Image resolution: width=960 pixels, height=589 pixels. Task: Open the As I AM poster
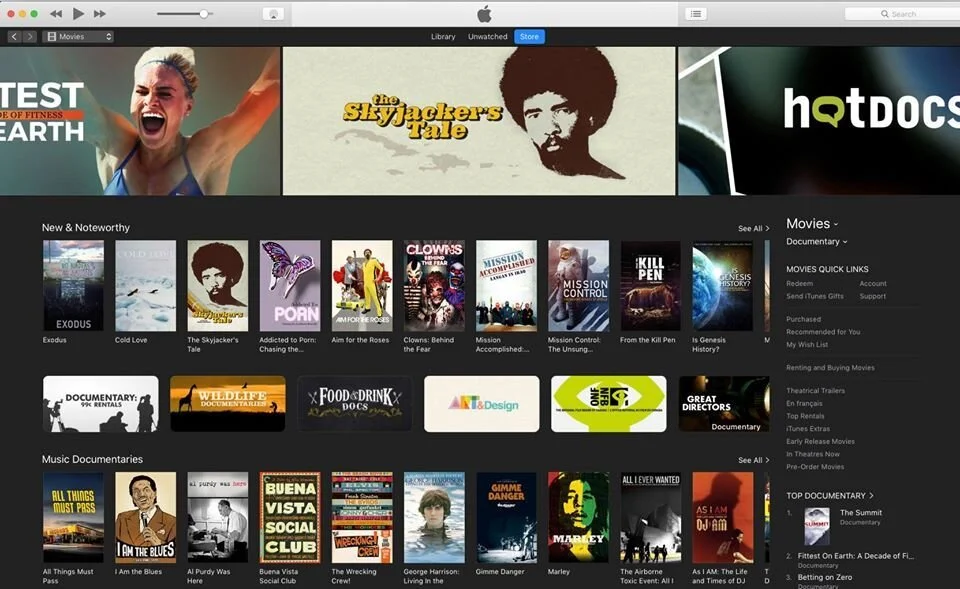tap(722, 517)
